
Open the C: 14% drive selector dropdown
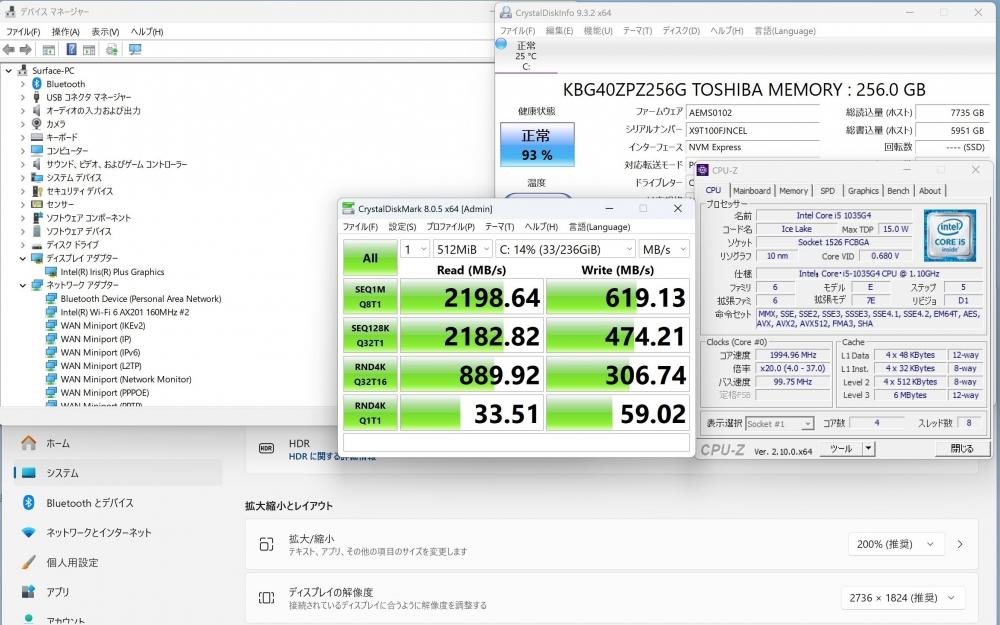[x=565, y=249]
